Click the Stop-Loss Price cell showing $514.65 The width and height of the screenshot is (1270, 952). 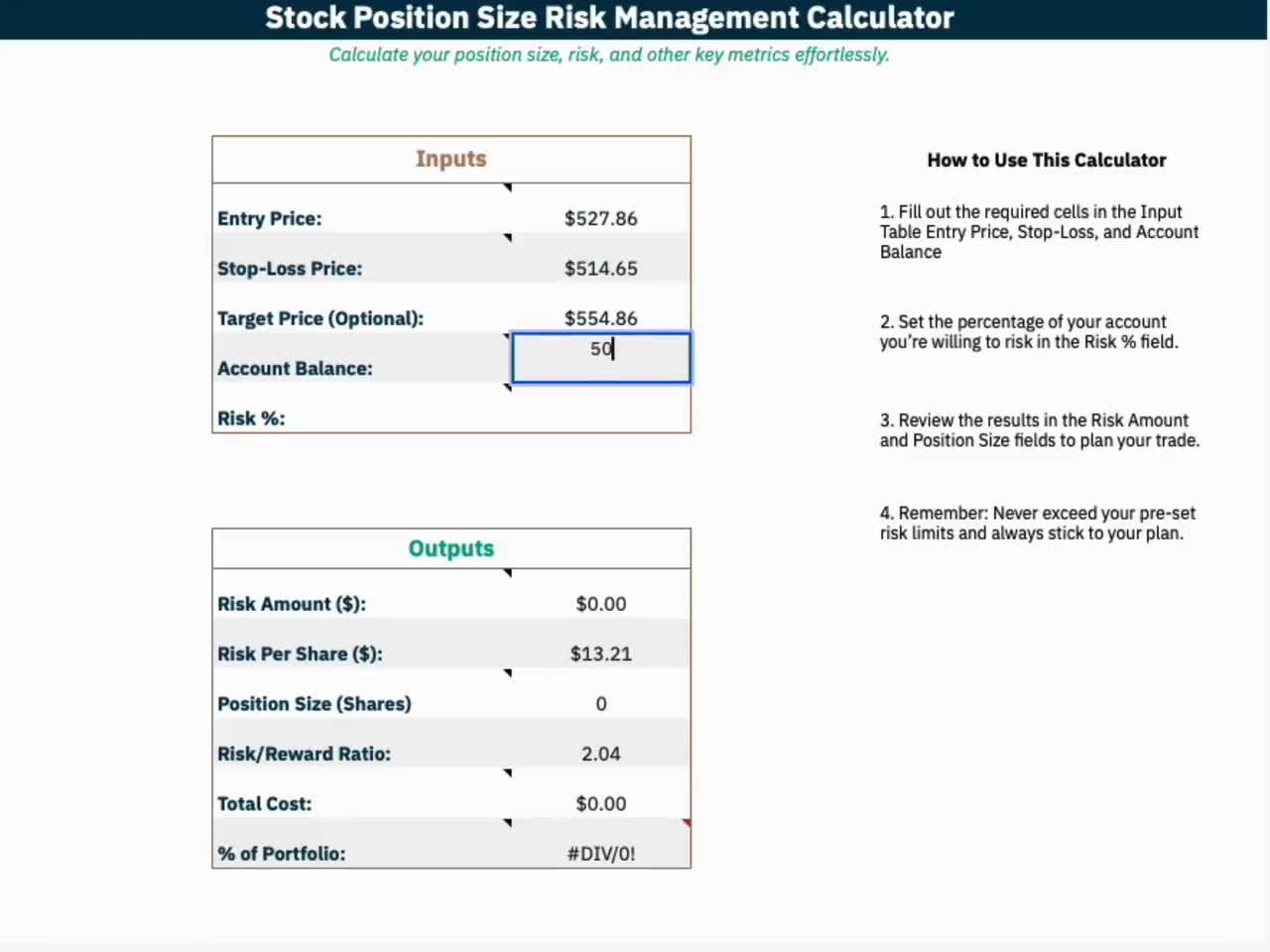tap(601, 268)
